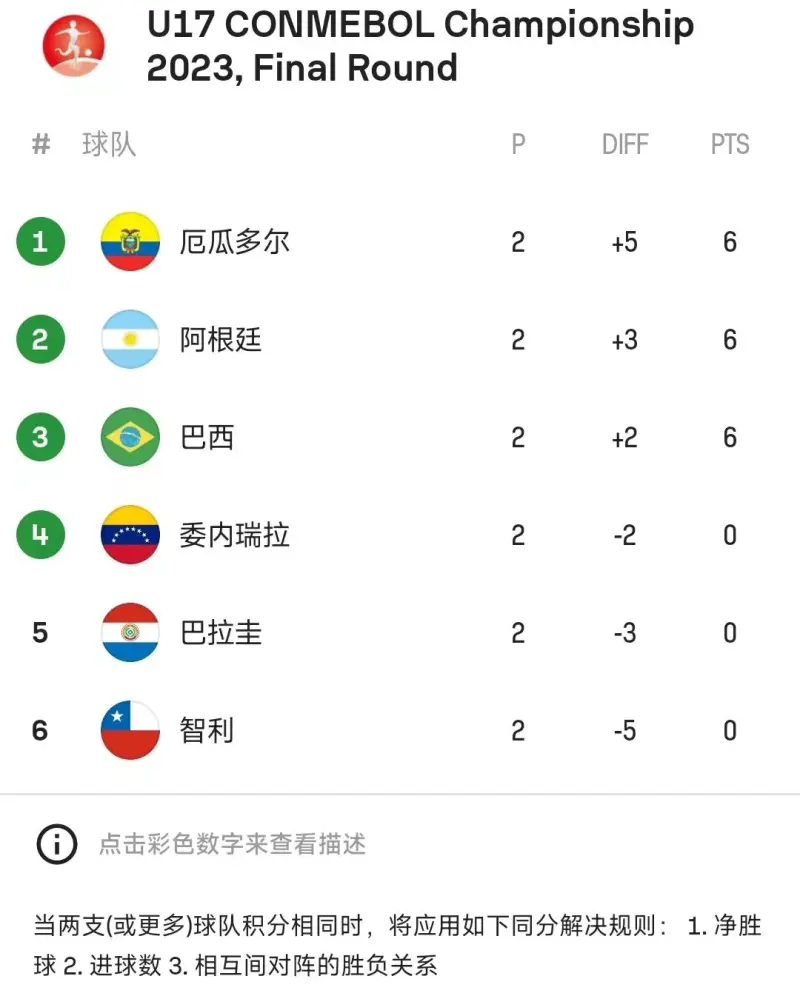
Task: Tap the Paraguay flag icon
Action: [x=130, y=633]
